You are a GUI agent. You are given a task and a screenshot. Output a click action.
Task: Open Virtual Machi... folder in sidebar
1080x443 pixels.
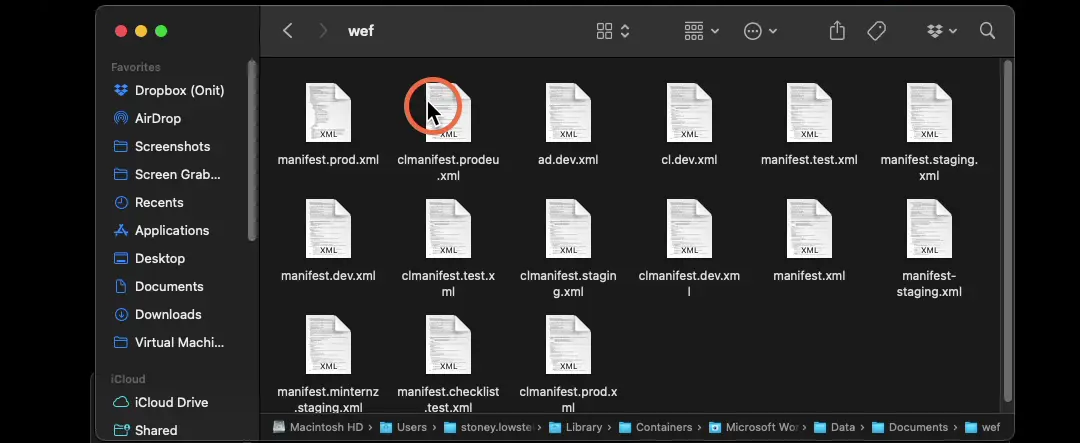pyautogui.click(x=169, y=342)
